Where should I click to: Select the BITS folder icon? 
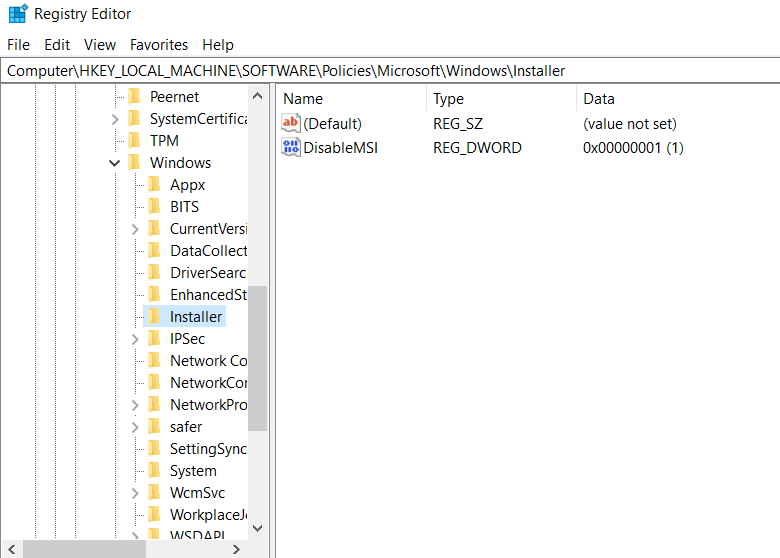click(154, 206)
